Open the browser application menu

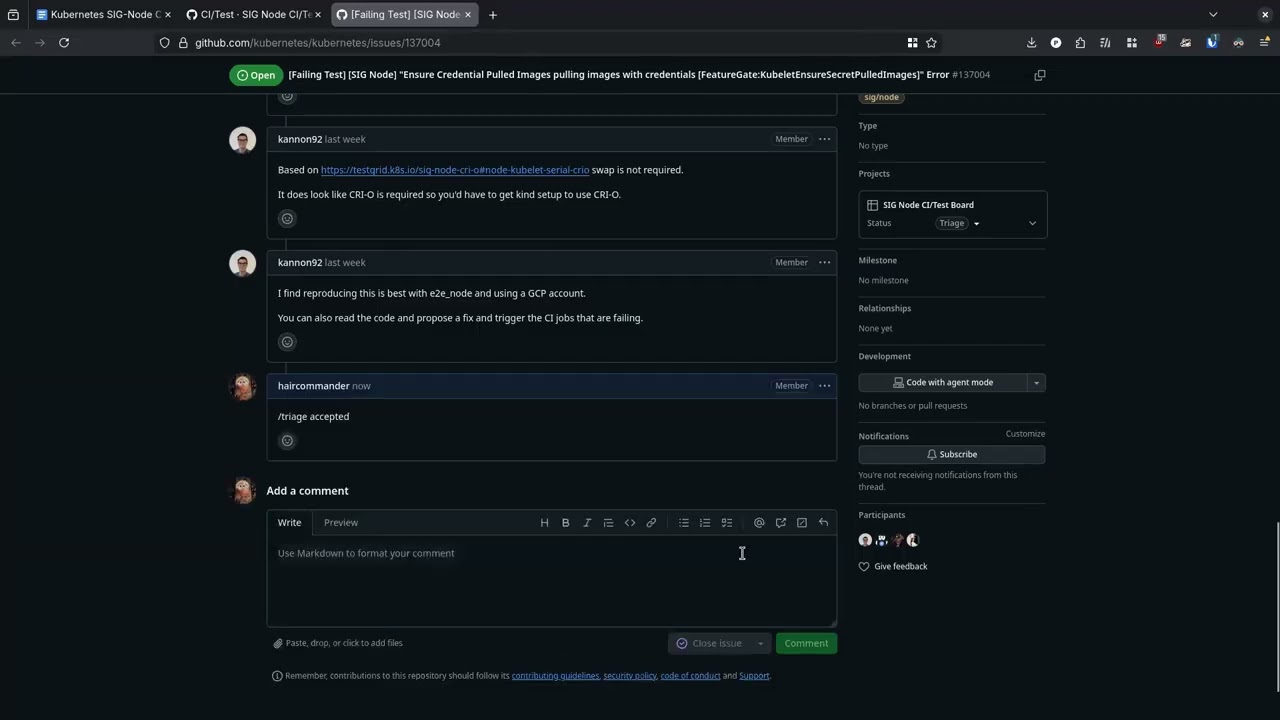tap(1265, 43)
